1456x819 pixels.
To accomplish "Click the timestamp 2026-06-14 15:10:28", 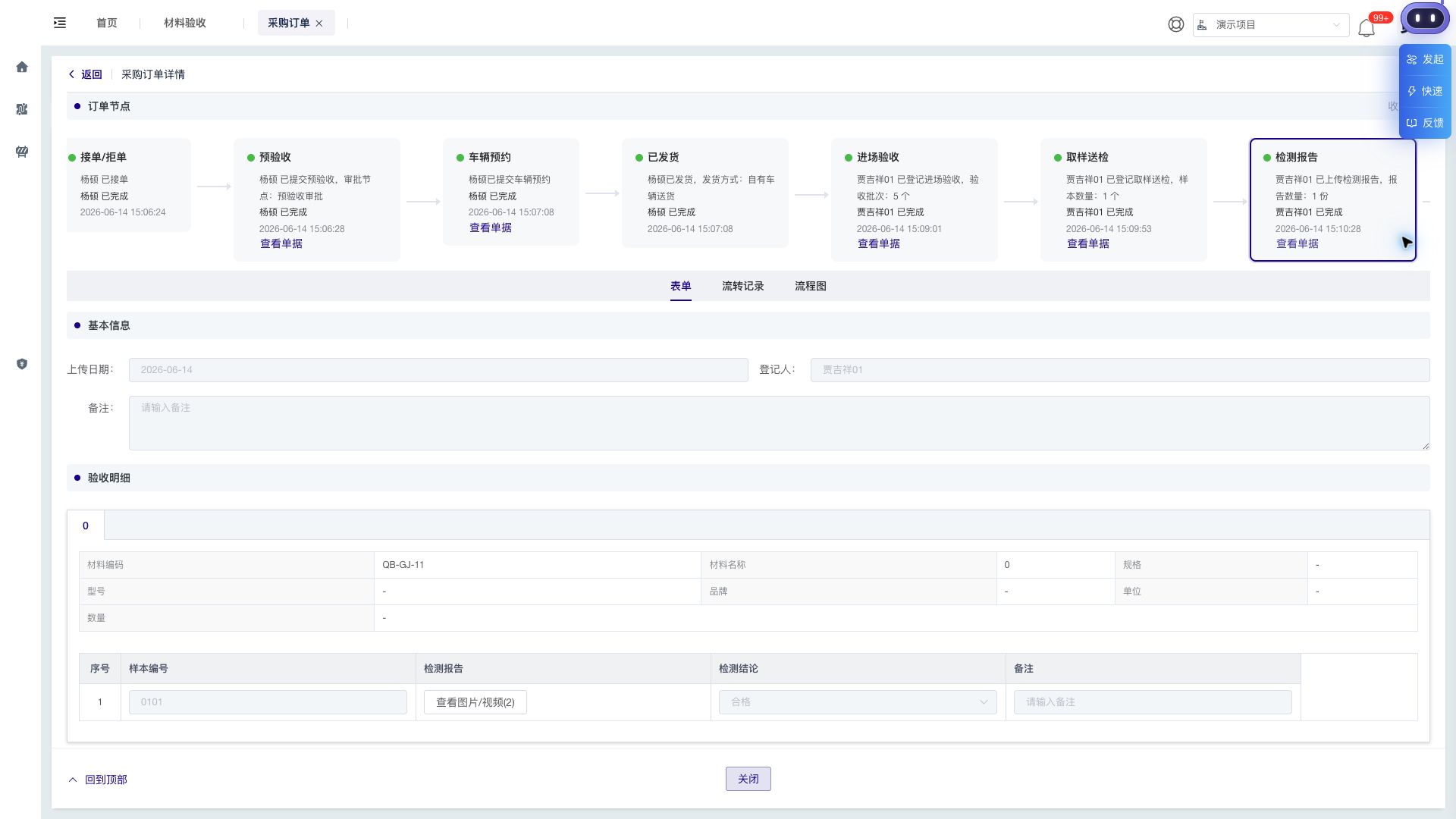I will [1318, 228].
